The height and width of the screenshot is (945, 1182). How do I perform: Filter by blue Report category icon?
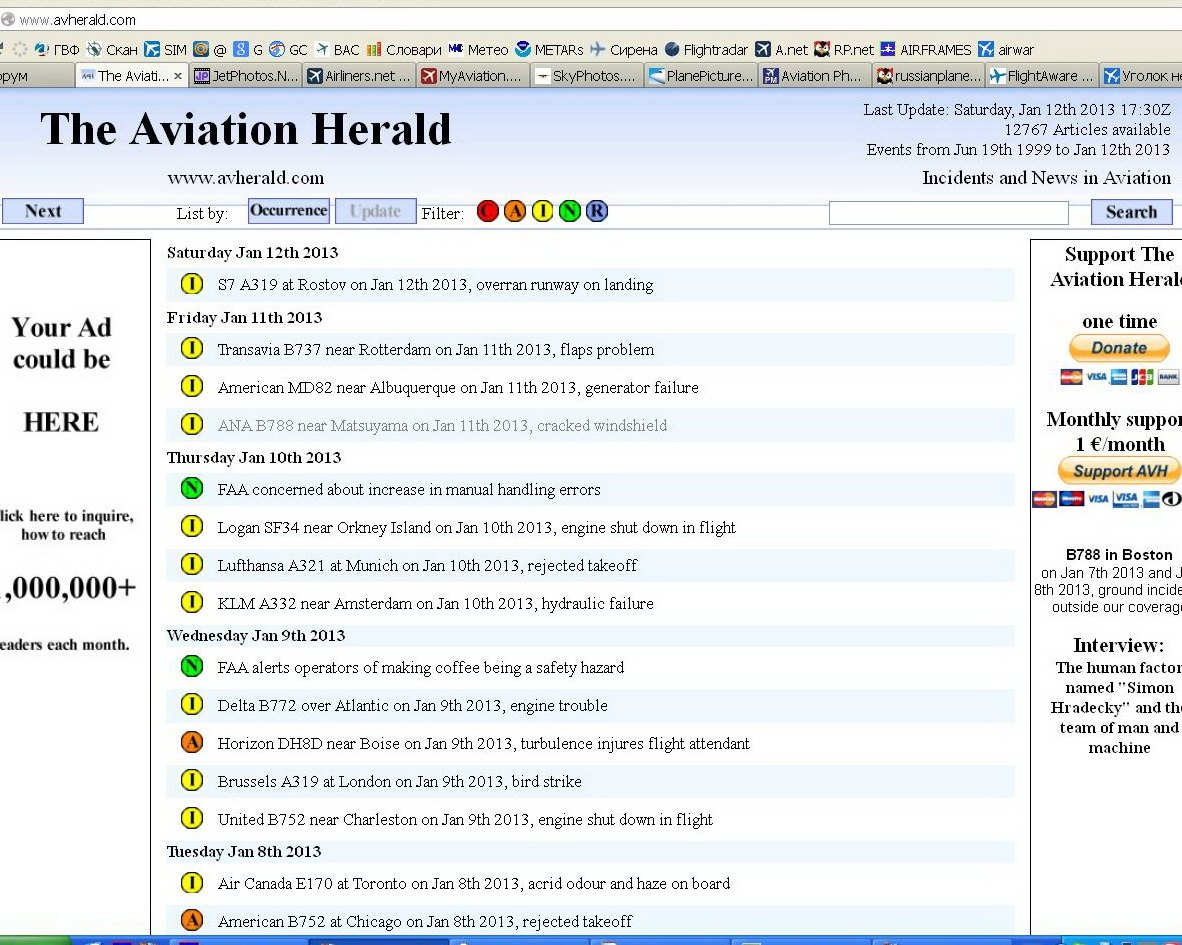(596, 212)
